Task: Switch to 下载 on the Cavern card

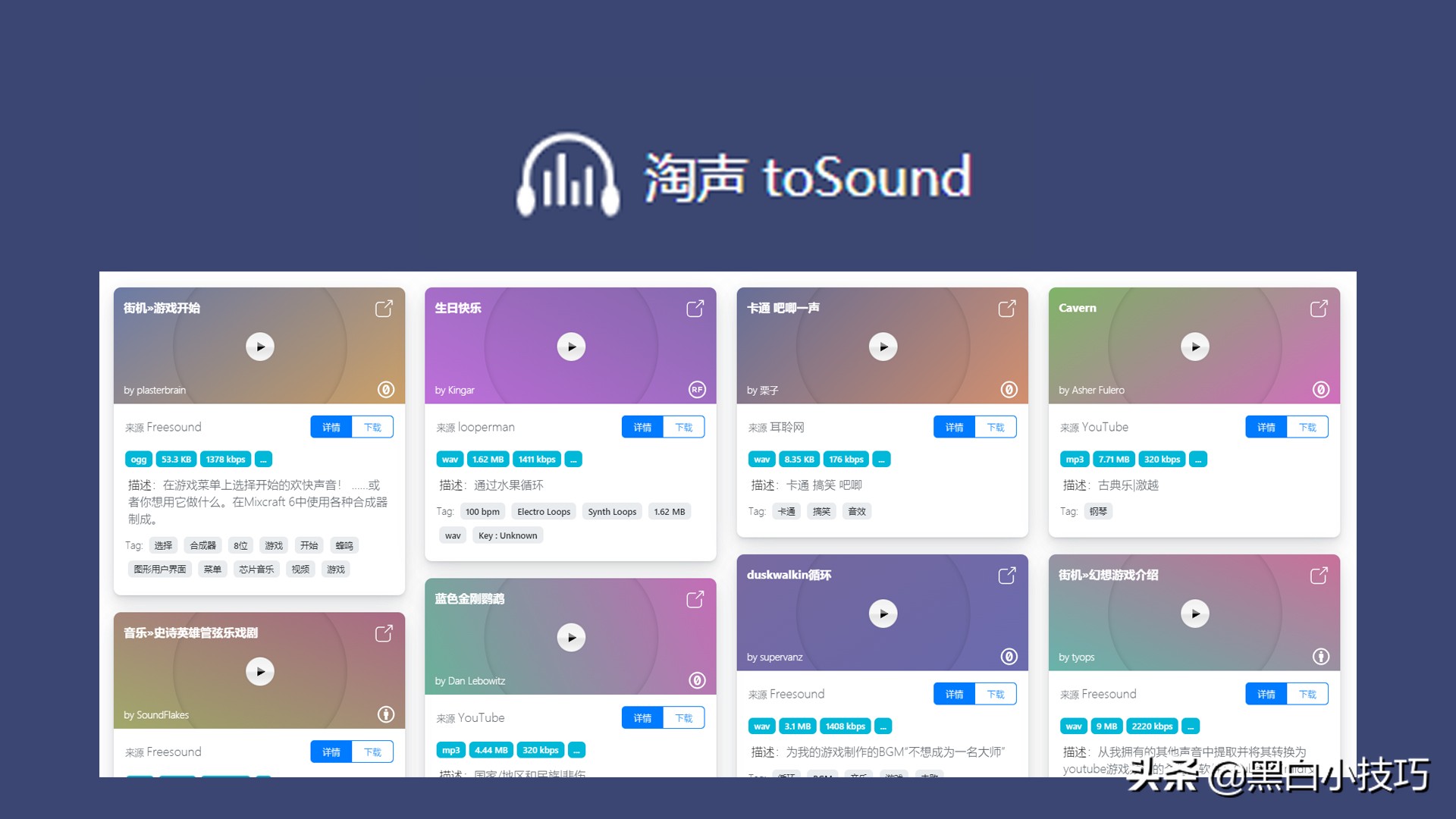Action: (1307, 427)
